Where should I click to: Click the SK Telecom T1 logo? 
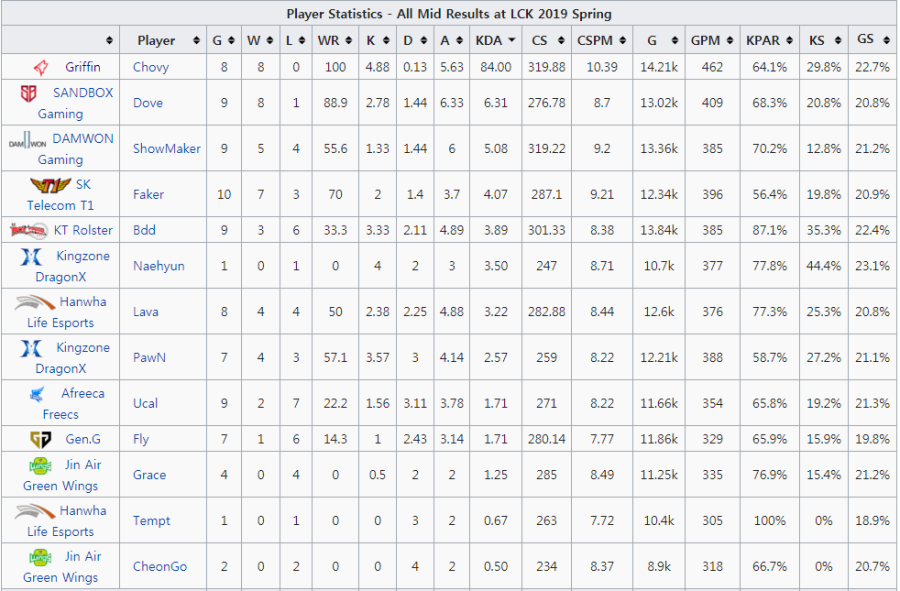coord(45,185)
